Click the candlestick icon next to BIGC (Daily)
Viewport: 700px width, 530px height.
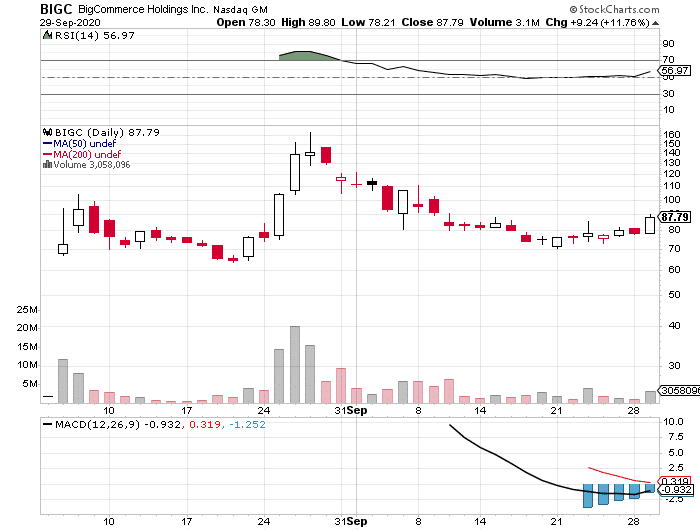(47, 132)
